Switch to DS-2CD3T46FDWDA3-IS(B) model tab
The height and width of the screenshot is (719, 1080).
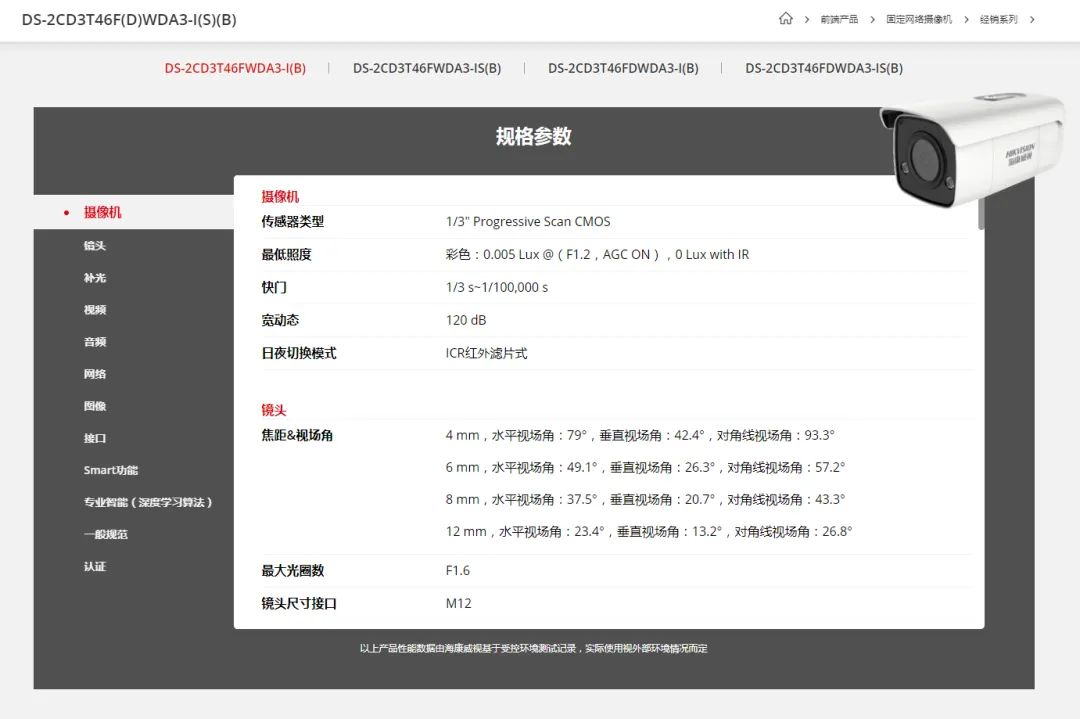pos(824,68)
